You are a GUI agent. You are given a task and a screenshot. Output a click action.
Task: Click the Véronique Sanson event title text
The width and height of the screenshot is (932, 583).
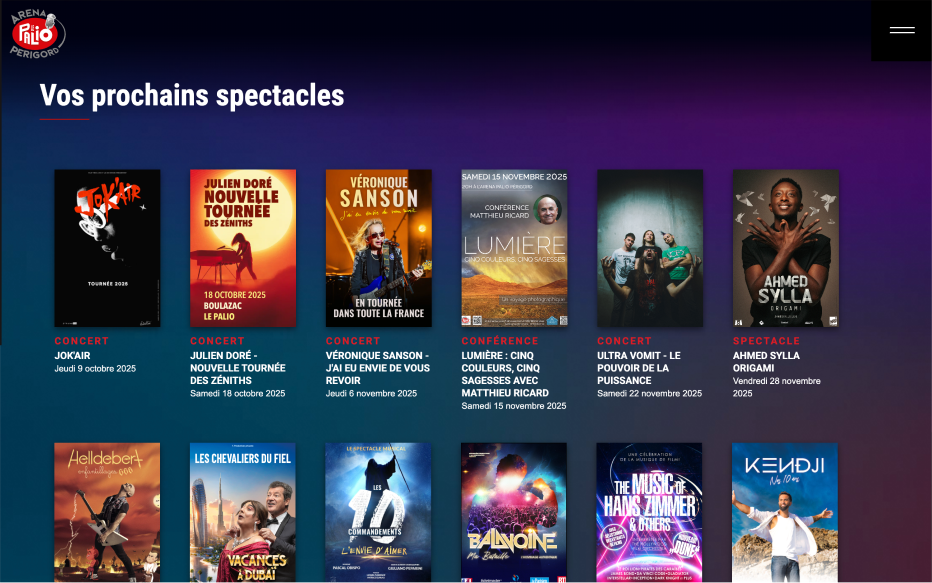[377, 368]
